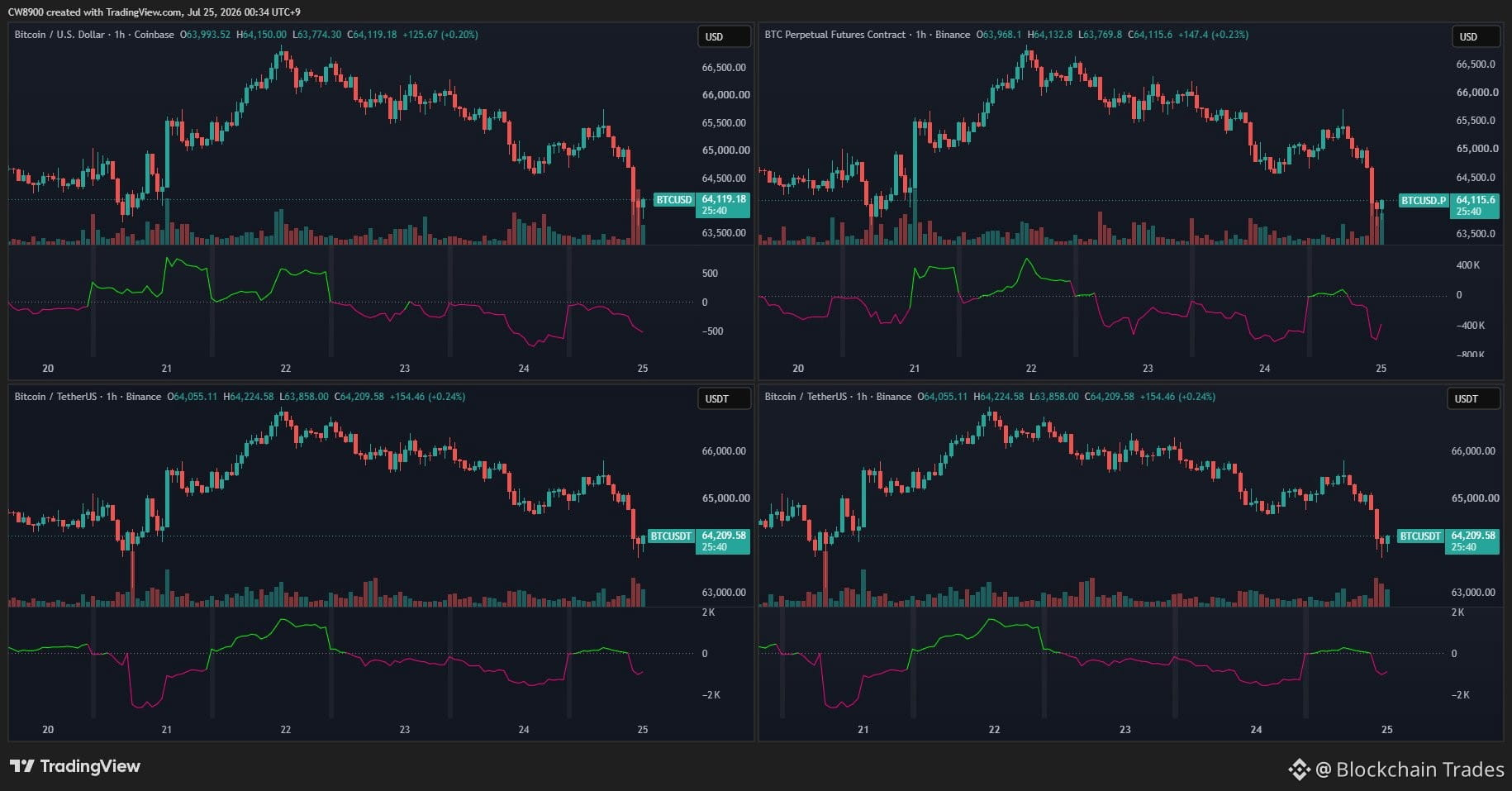Open the USD currency selector on Coinbase chart

point(725,36)
